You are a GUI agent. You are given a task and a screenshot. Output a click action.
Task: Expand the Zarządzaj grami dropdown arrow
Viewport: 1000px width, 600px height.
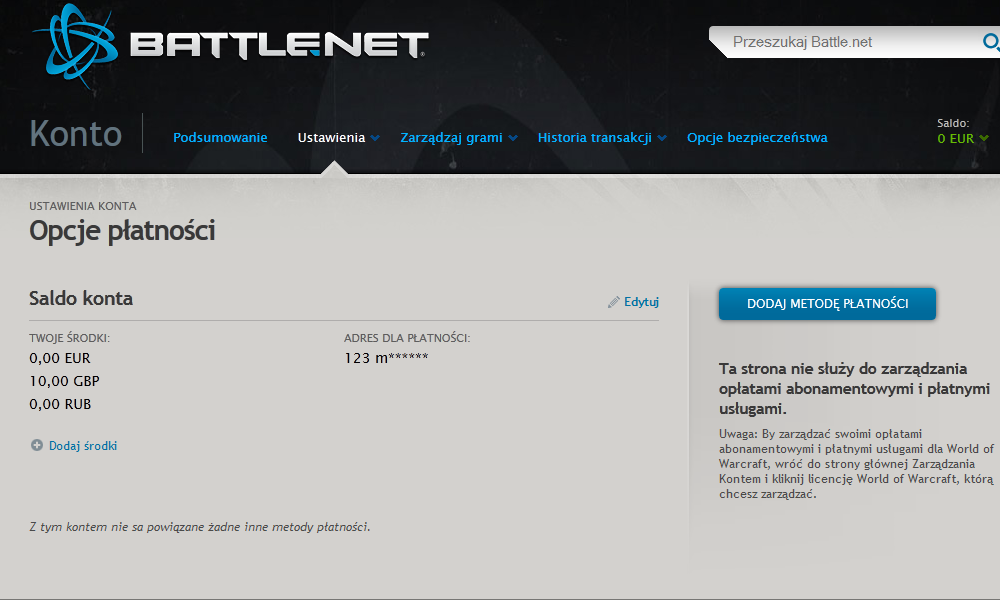(x=512, y=139)
